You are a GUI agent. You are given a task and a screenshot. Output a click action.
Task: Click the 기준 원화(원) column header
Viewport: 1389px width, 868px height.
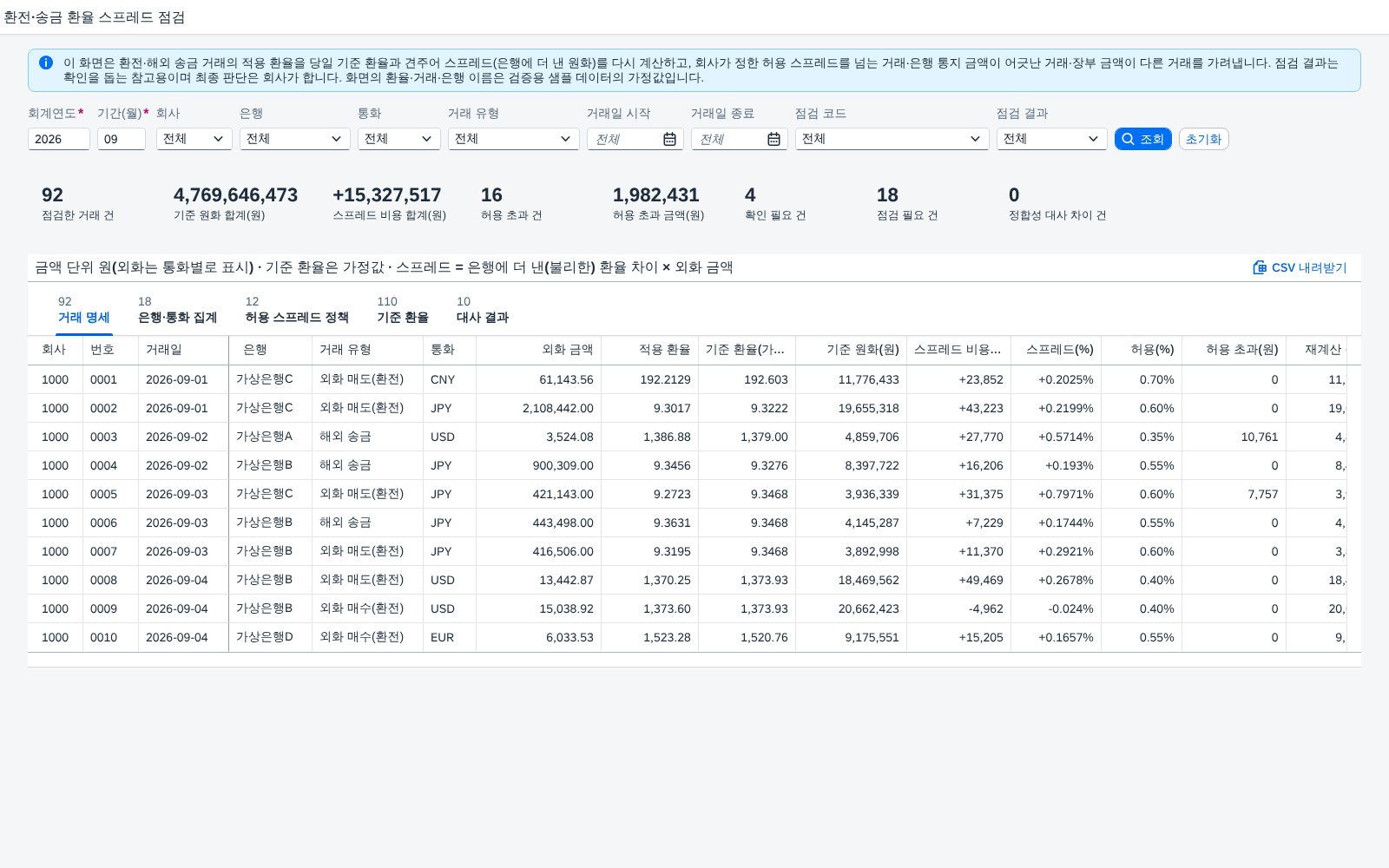pos(851,350)
